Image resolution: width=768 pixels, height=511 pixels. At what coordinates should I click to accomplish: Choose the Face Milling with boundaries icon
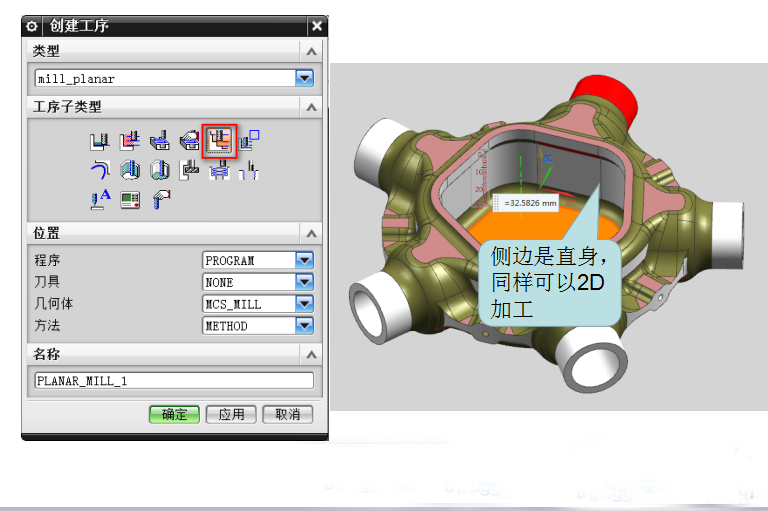tap(158, 142)
